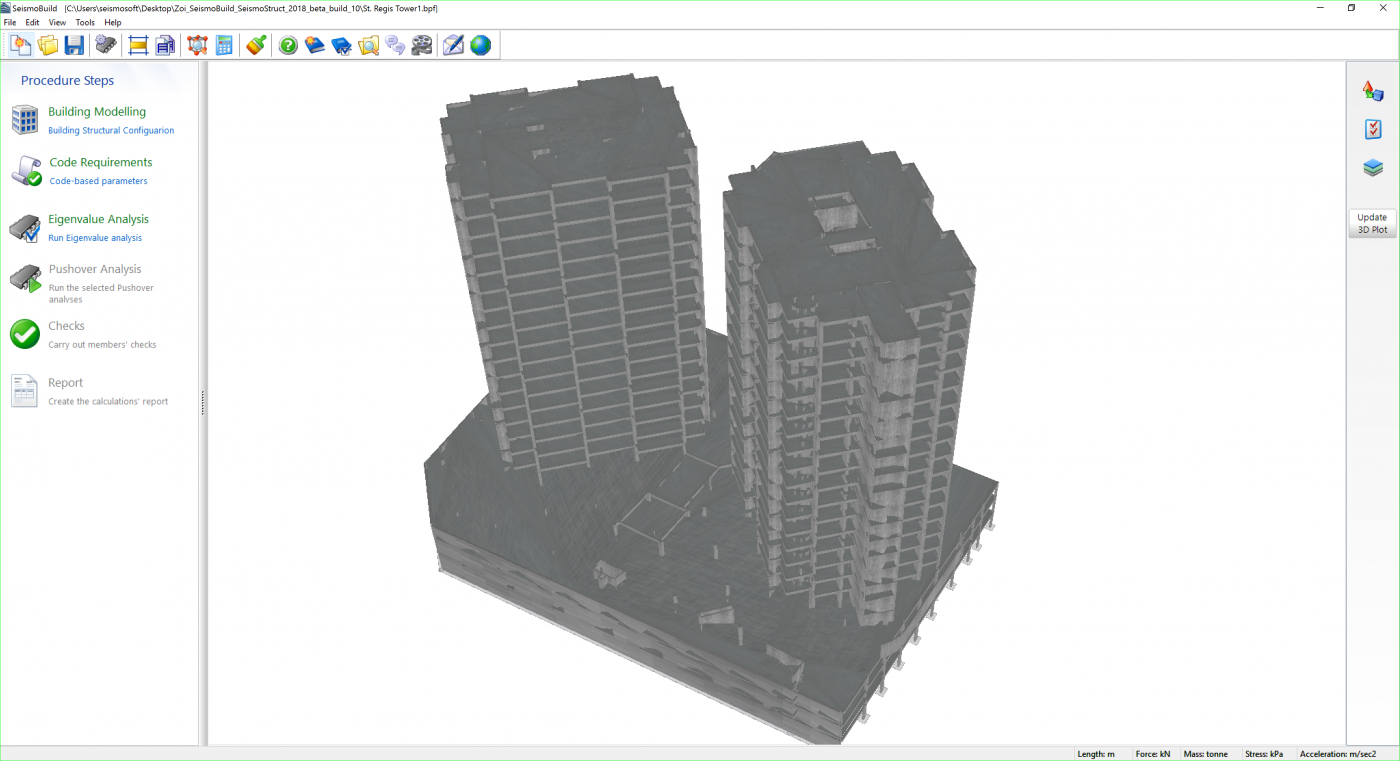This screenshot has width=1400, height=761.
Task: Click the sidebar splitter handle
Action: [x=203, y=402]
